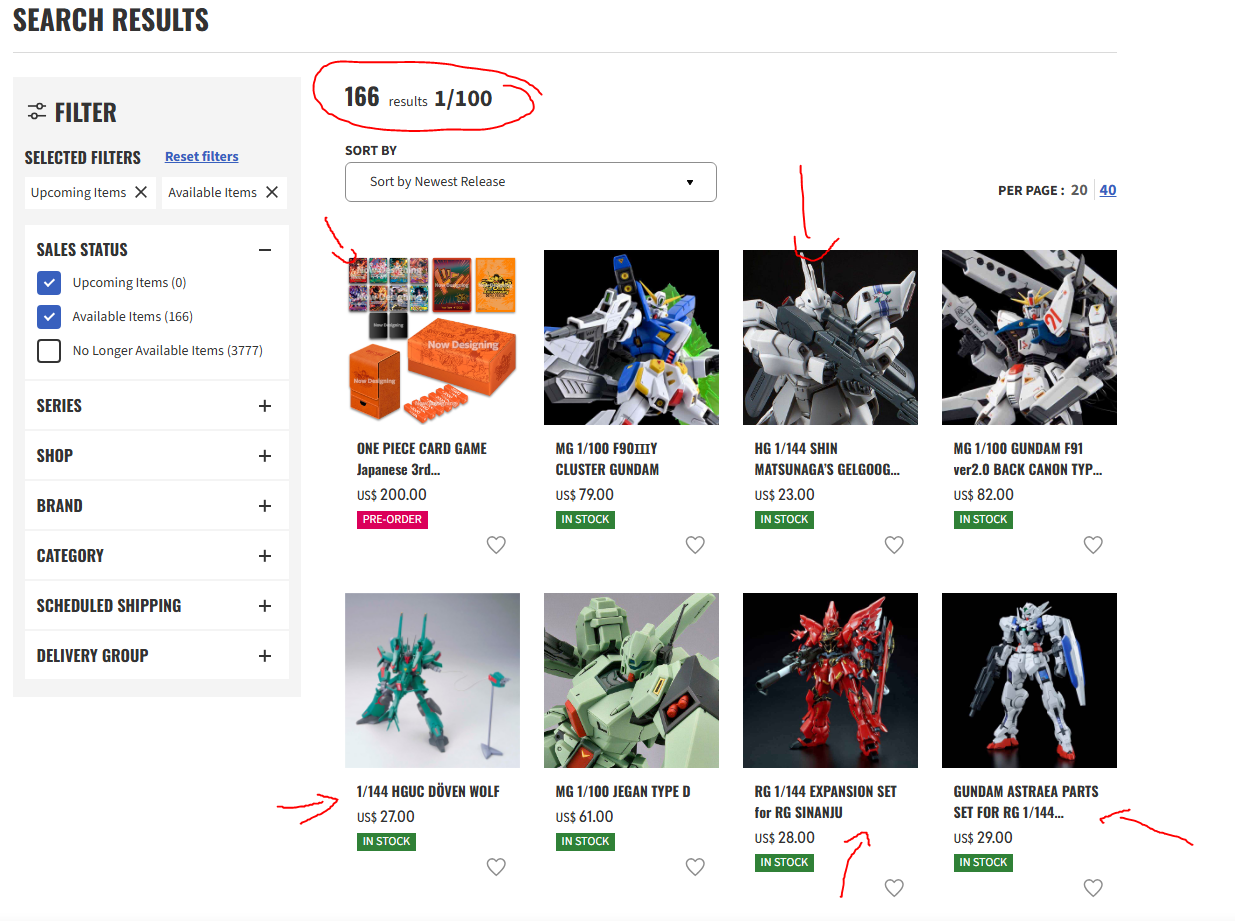Viewport: 1235px width, 921px height.
Task: Click the green Döven Wolf product image
Action: pyautogui.click(x=432, y=680)
